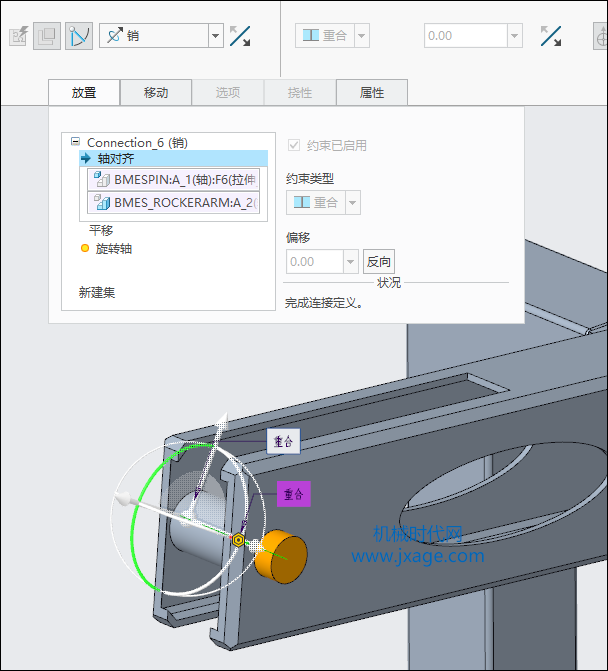Select the 平移 constraint item
The height and width of the screenshot is (671, 608).
click(101, 231)
